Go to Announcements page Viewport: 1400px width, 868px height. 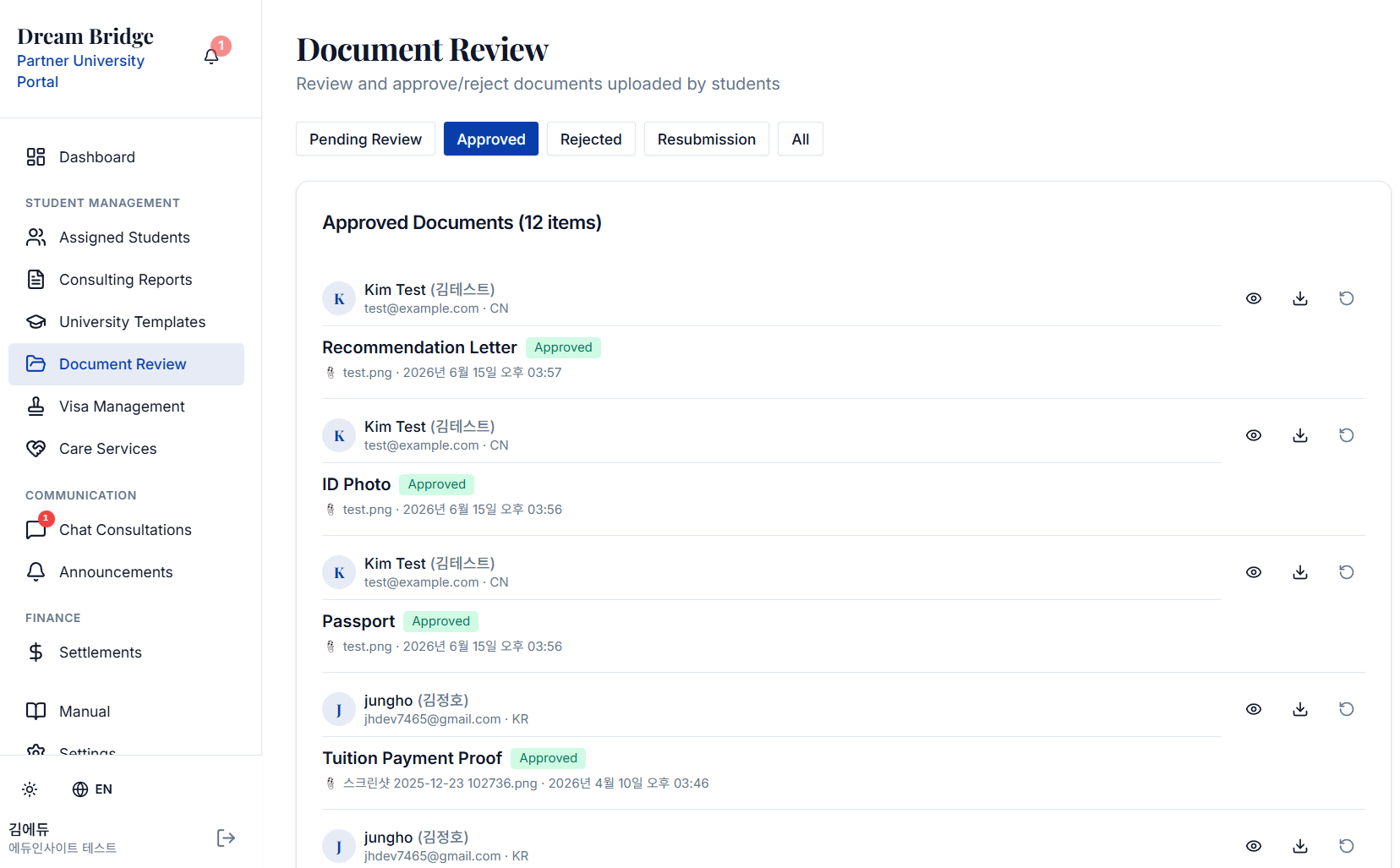click(126, 572)
